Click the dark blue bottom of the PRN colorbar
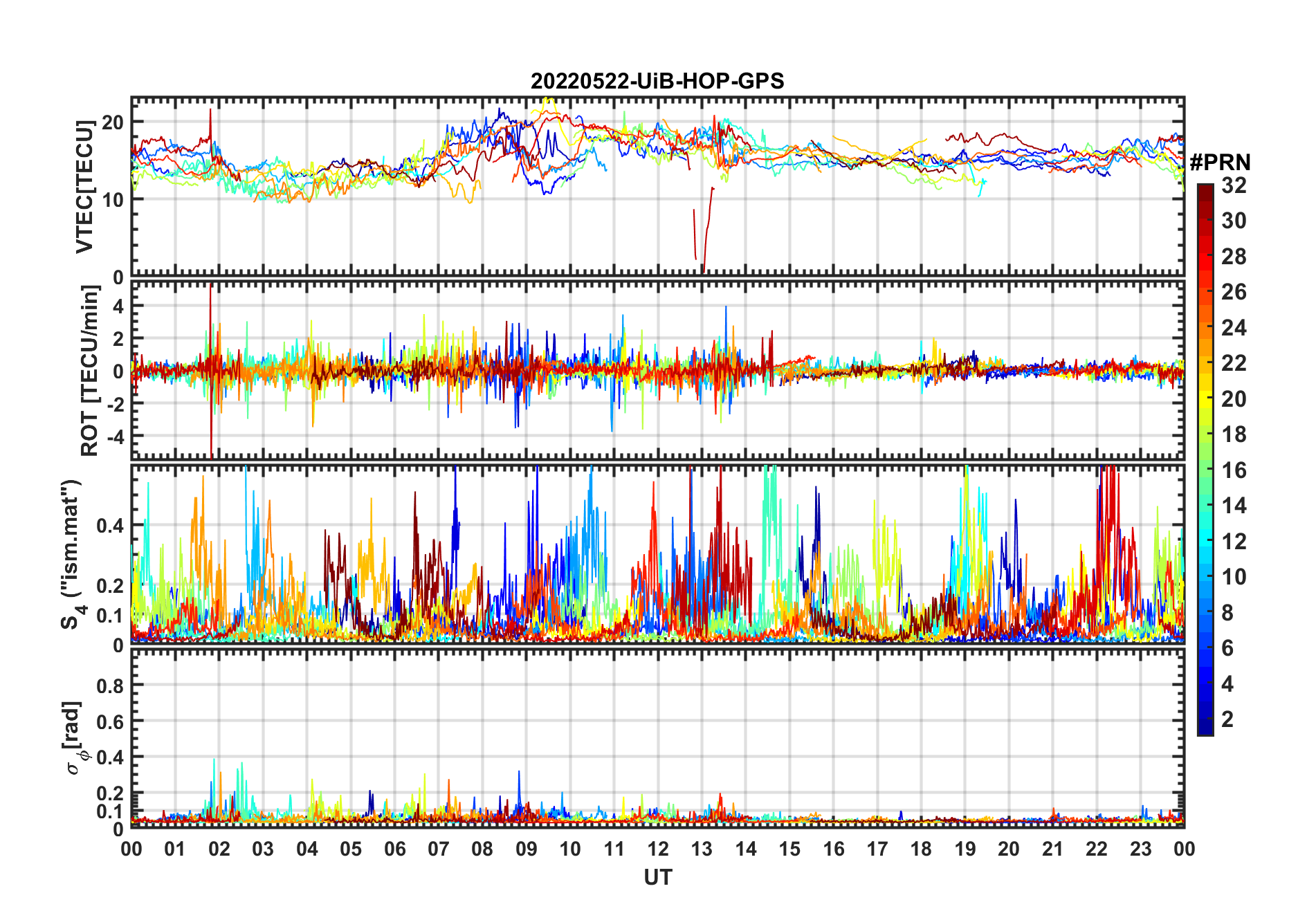The height and width of the screenshot is (920, 1316). pyautogui.click(x=1205, y=728)
